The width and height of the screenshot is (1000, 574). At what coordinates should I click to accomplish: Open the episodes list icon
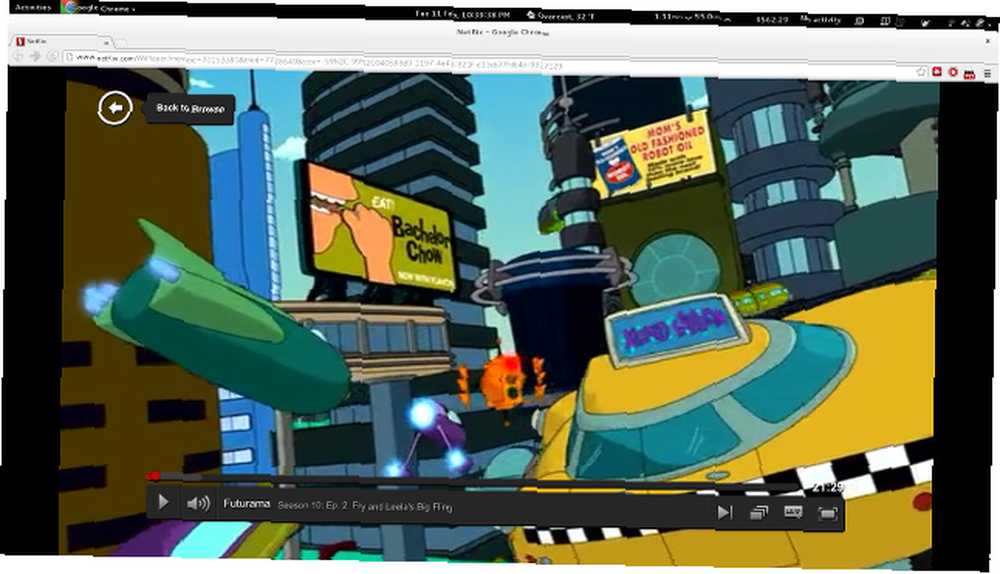click(x=759, y=512)
